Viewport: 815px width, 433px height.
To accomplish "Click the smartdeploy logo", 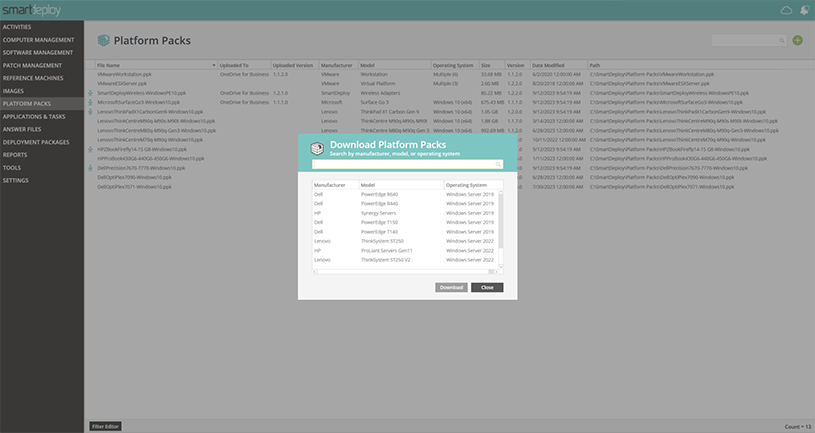I will click(32, 10).
